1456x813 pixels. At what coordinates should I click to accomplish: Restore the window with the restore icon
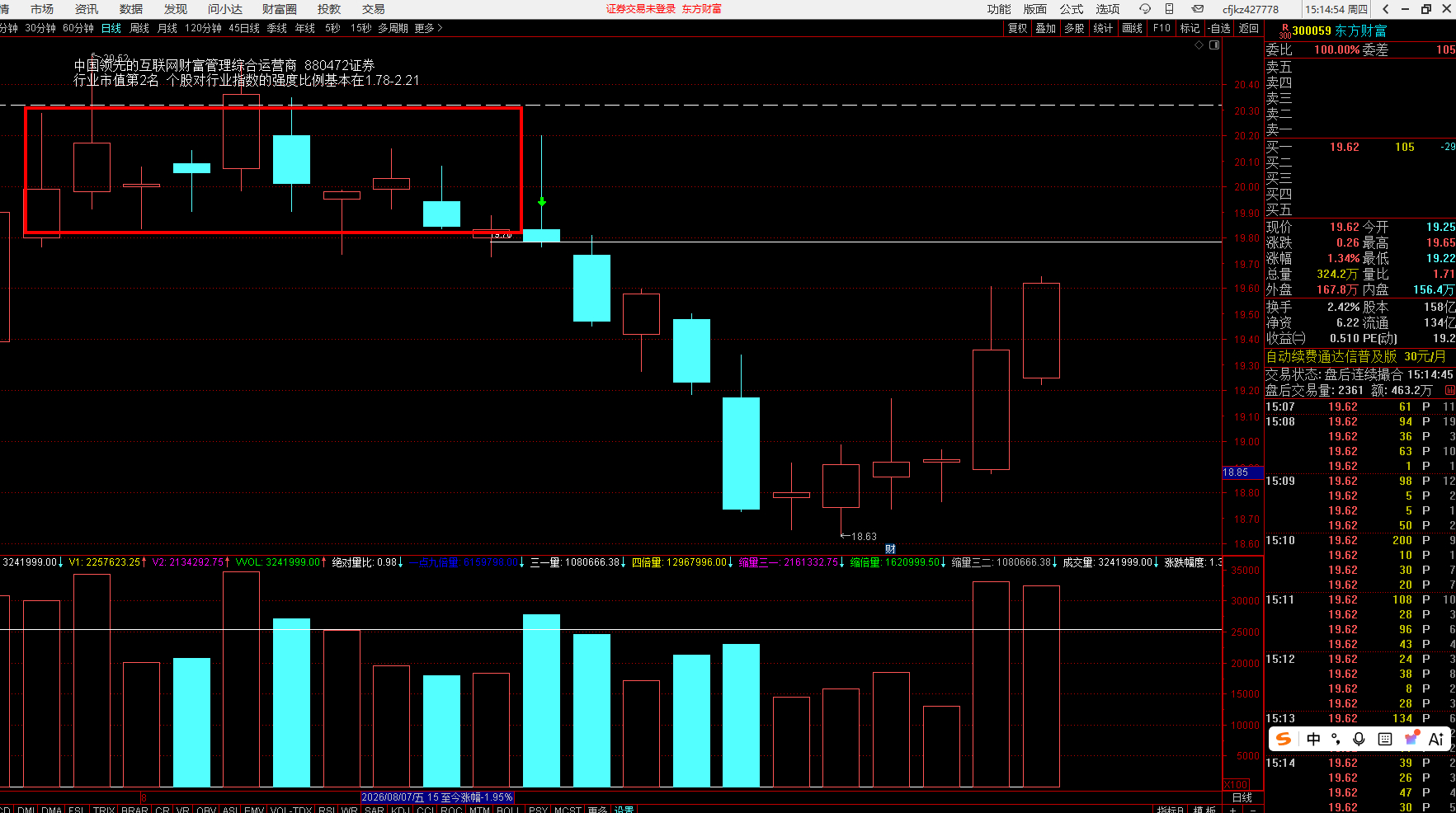1426,9
